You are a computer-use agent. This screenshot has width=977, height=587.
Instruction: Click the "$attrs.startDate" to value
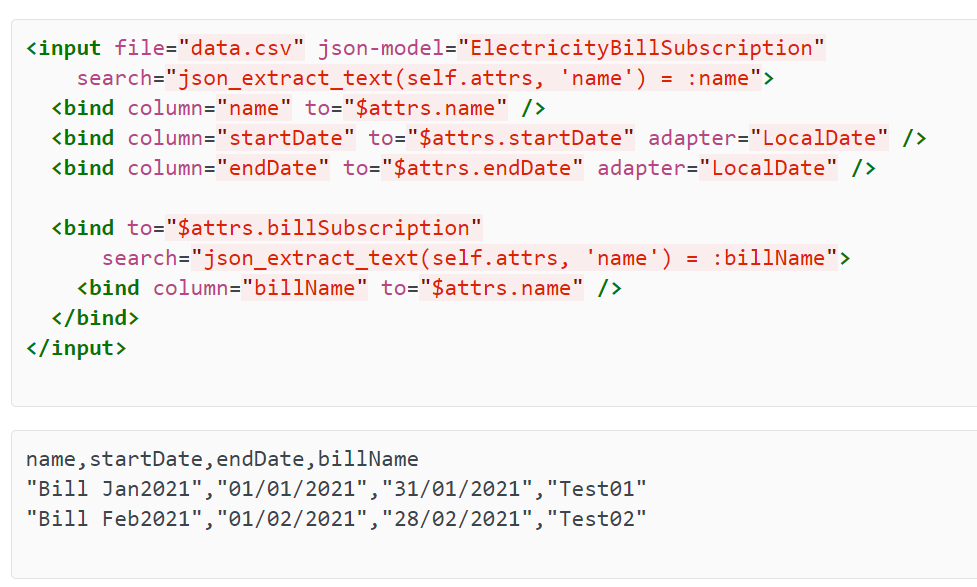coord(520,138)
